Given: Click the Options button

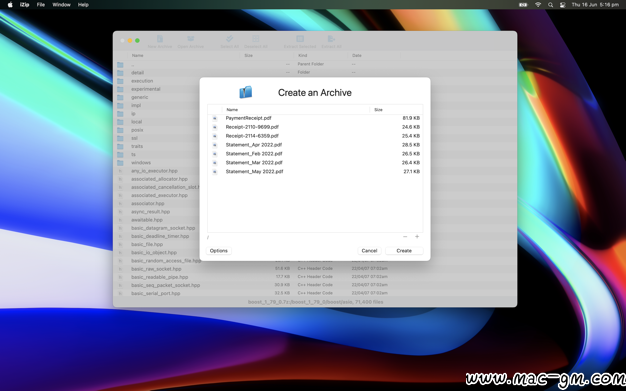Looking at the screenshot, I should [x=218, y=251].
